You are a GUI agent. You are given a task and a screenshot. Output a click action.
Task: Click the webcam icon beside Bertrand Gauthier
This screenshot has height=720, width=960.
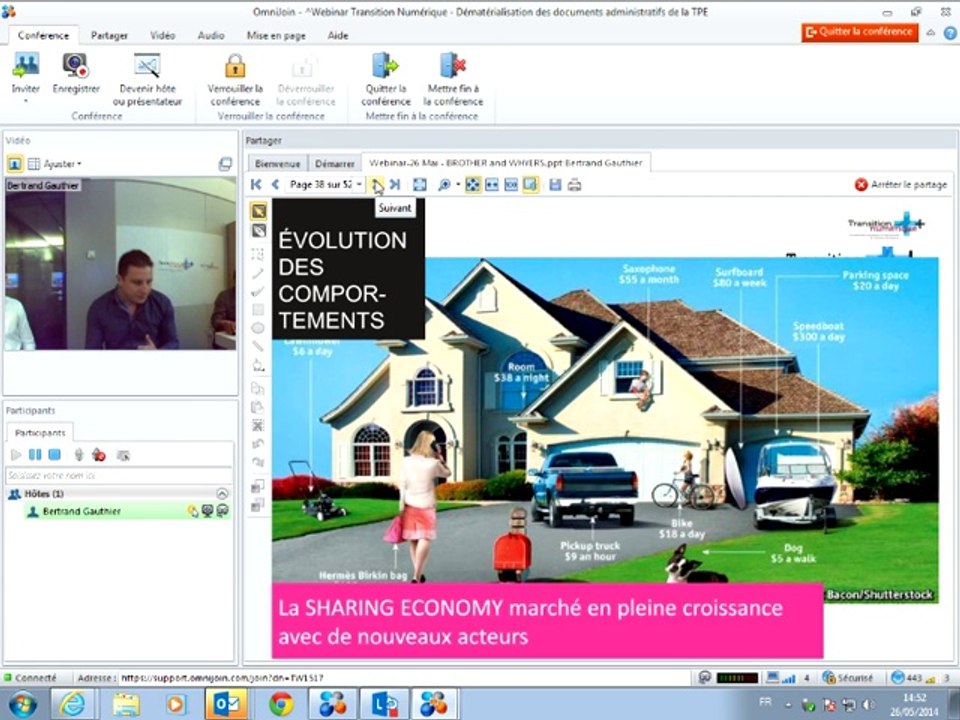pyautogui.click(x=208, y=511)
